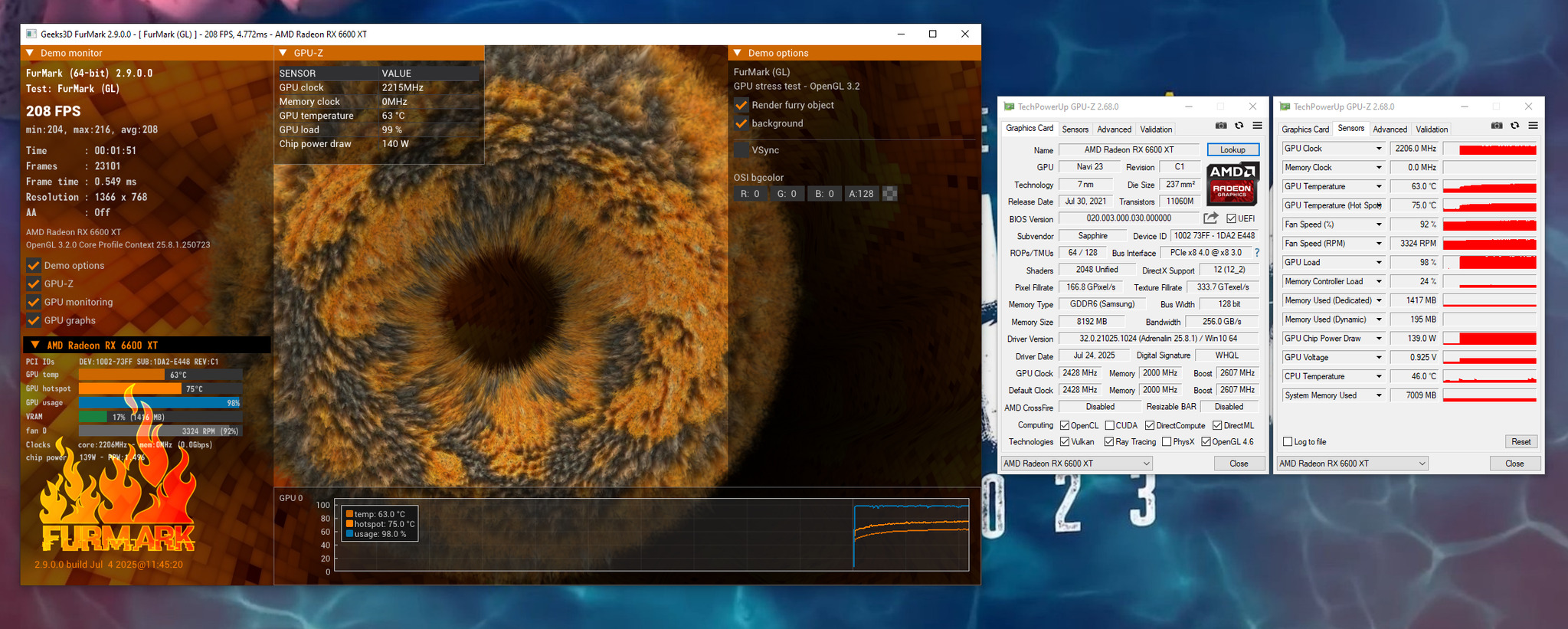Switch to Validation tab in Graphics Card window
This screenshot has height=629, width=1568.
pyautogui.click(x=1156, y=129)
